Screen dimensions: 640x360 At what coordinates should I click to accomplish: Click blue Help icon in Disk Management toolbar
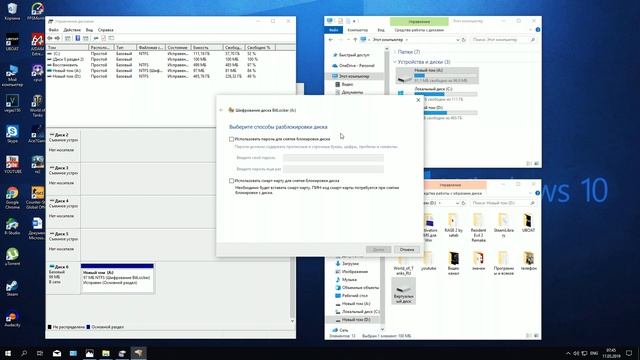click(78, 38)
